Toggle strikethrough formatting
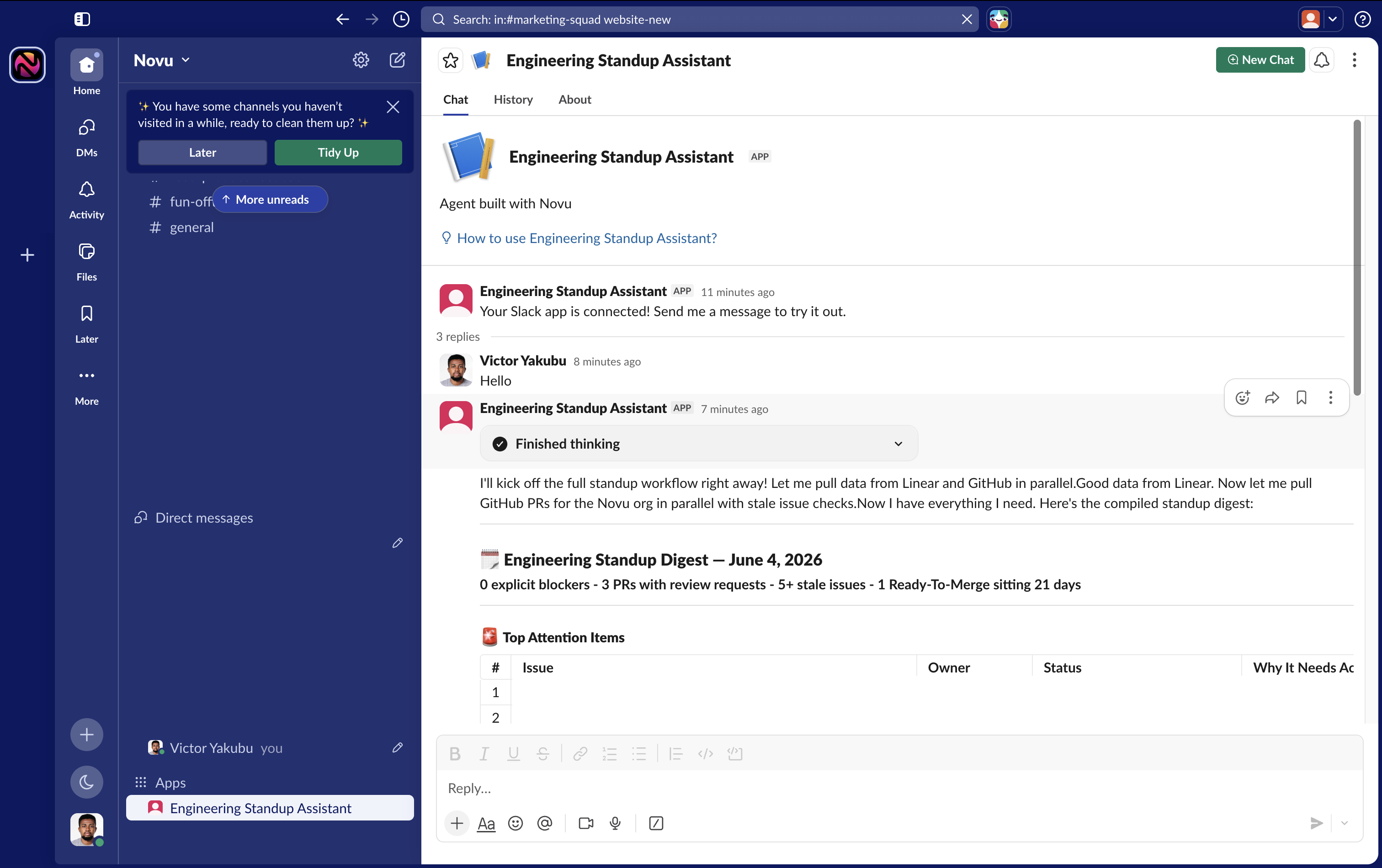This screenshot has width=1382, height=868. pyautogui.click(x=543, y=754)
